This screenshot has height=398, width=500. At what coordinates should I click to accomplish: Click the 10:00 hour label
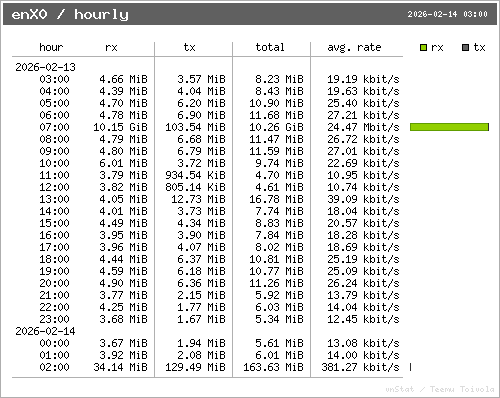(x=54, y=163)
